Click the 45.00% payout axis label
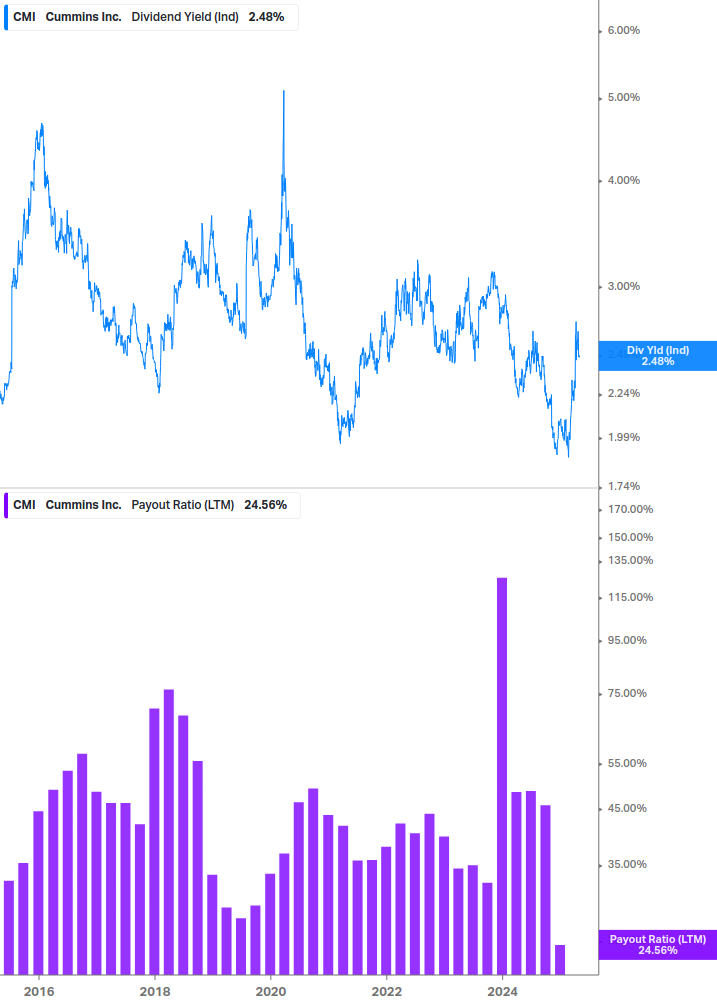Viewport: 717px width, 1005px height. tap(627, 808)
